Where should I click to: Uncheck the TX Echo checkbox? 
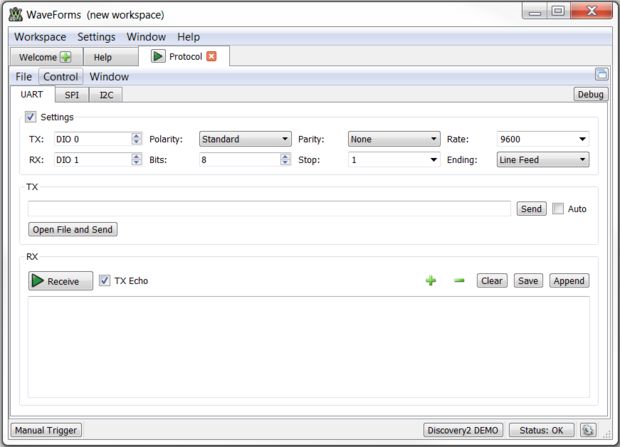(104, 280)
